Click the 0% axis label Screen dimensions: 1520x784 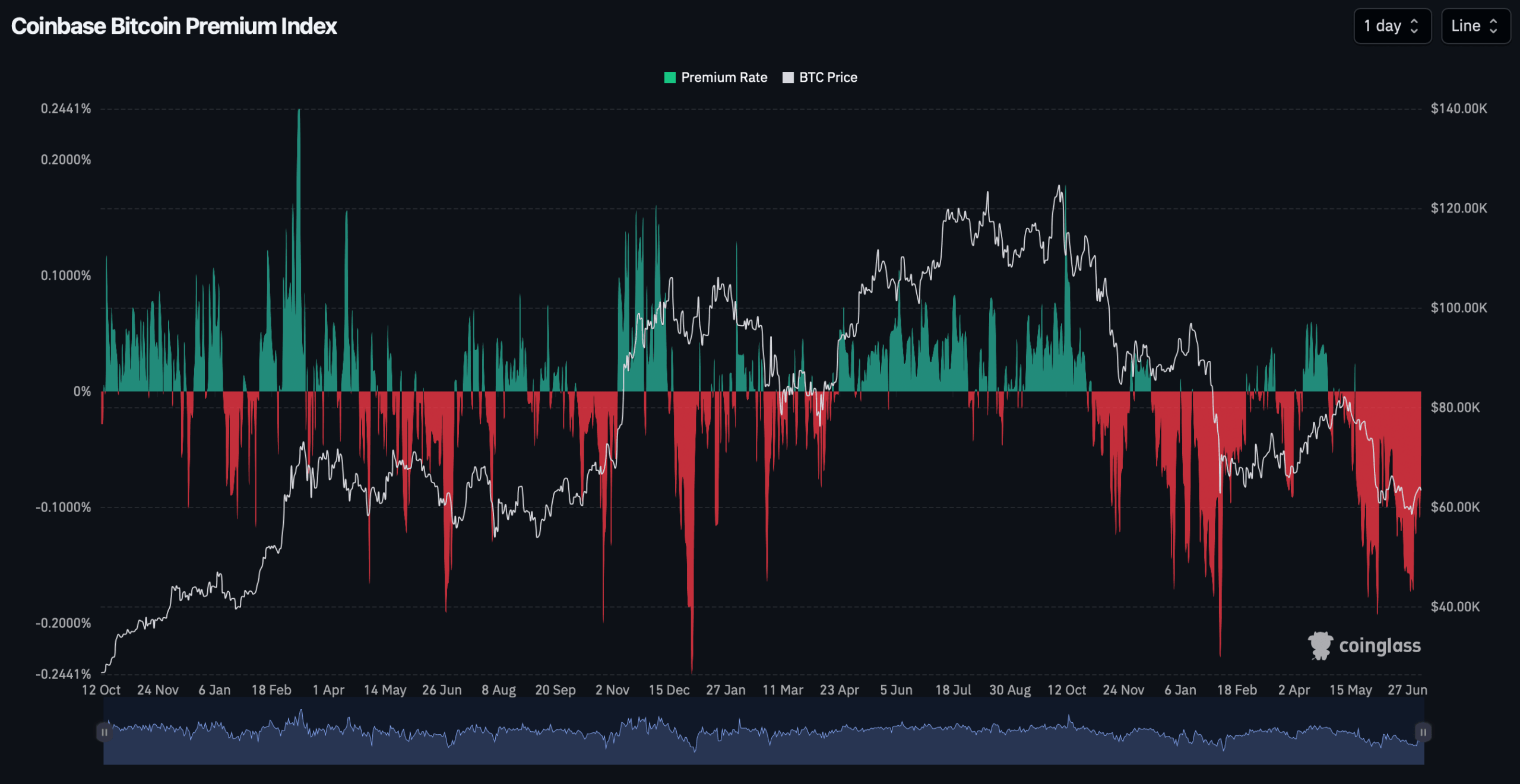(82, 391)
